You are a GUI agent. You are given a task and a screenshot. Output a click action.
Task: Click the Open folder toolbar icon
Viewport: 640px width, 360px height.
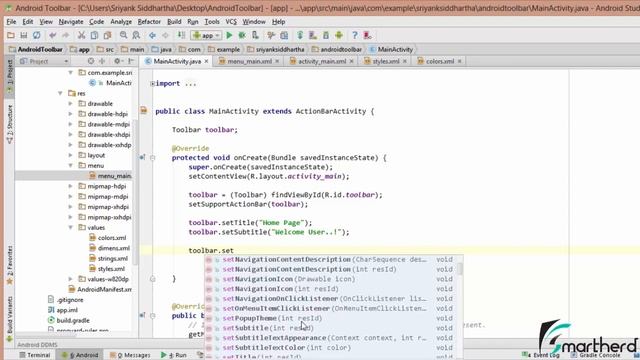click(11, 36)
